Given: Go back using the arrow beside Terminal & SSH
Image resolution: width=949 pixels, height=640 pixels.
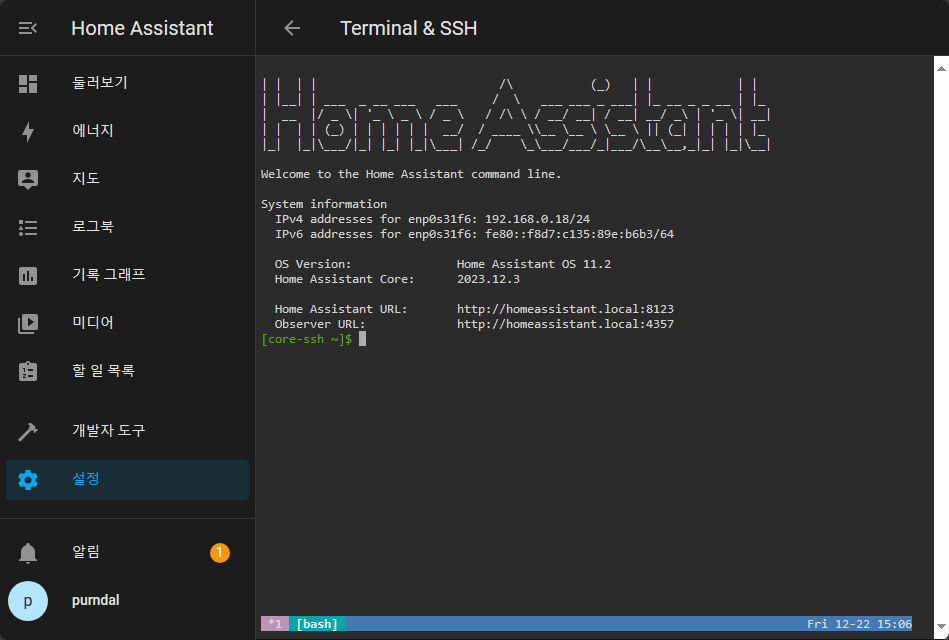Looking at the screenshot, I should pyautogui.click(x=292, y=28).
